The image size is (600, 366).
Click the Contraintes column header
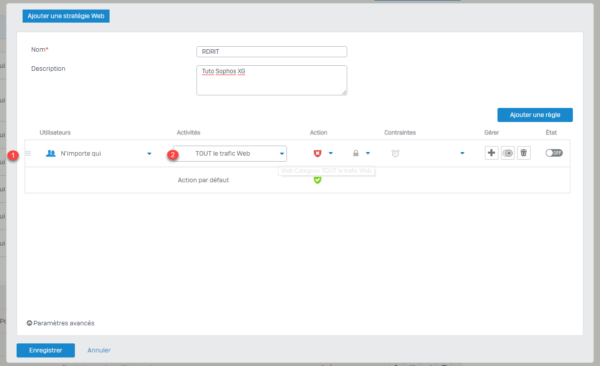(x=400, y=132)
